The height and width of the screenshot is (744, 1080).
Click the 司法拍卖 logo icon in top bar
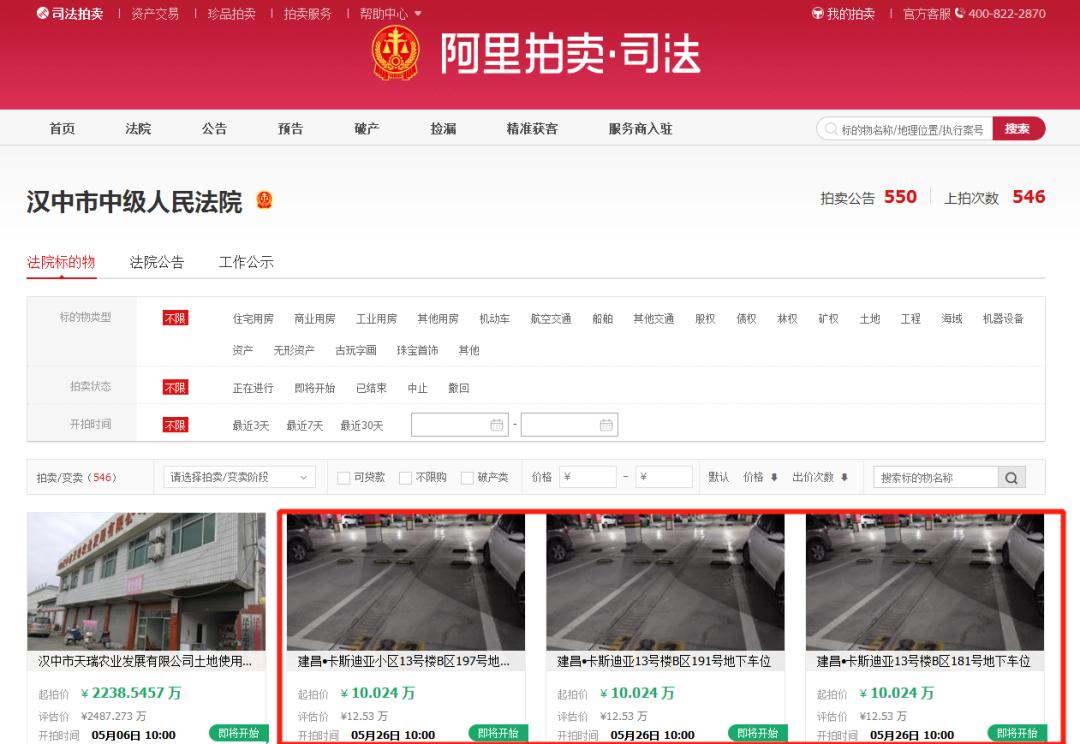(42, 13)
